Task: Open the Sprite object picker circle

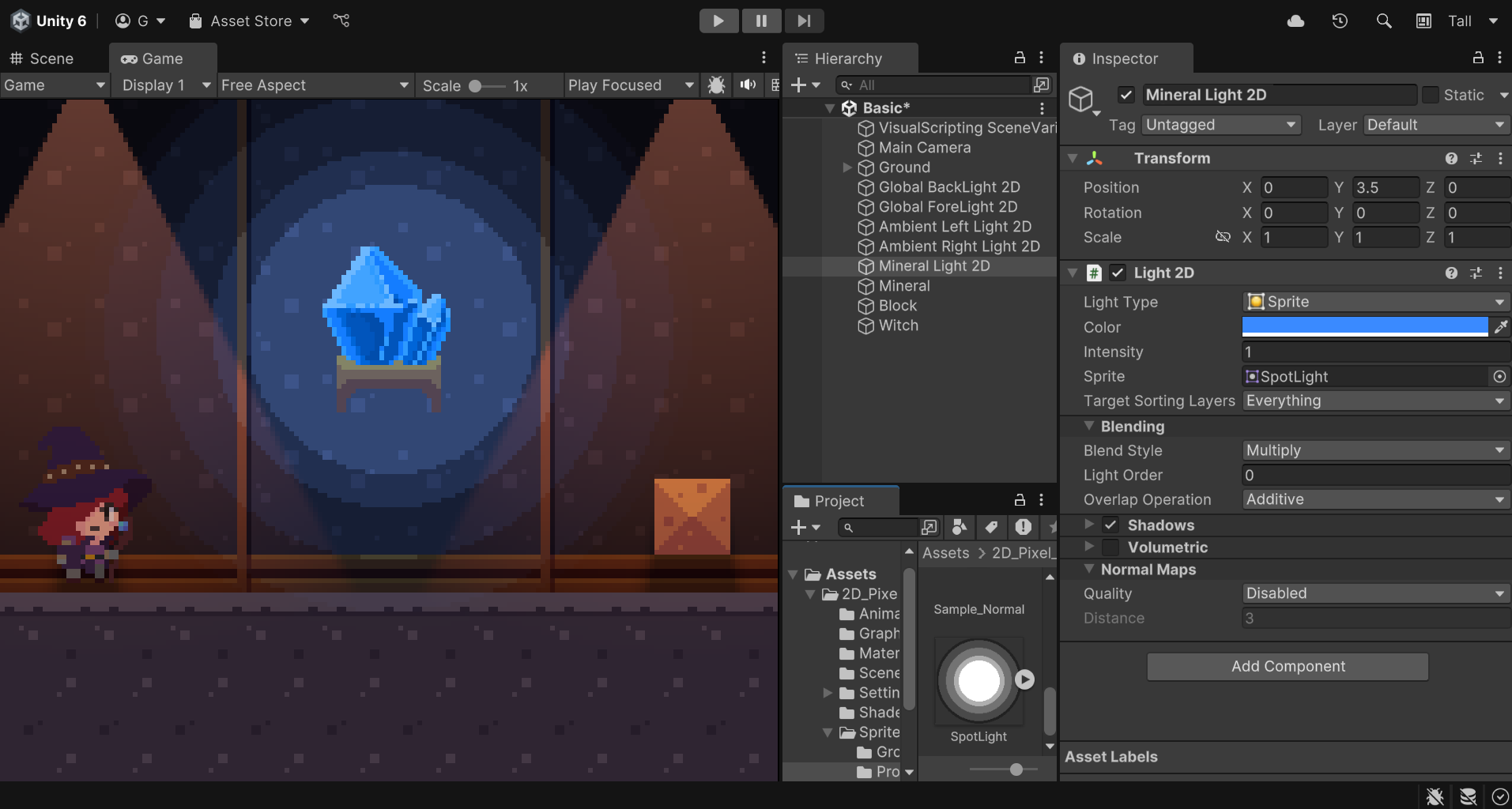Action: (1499, 377)
